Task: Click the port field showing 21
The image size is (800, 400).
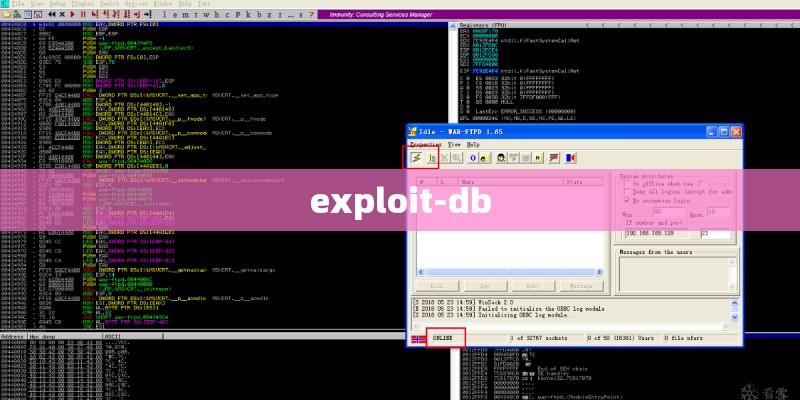Action: pos(715,234)
